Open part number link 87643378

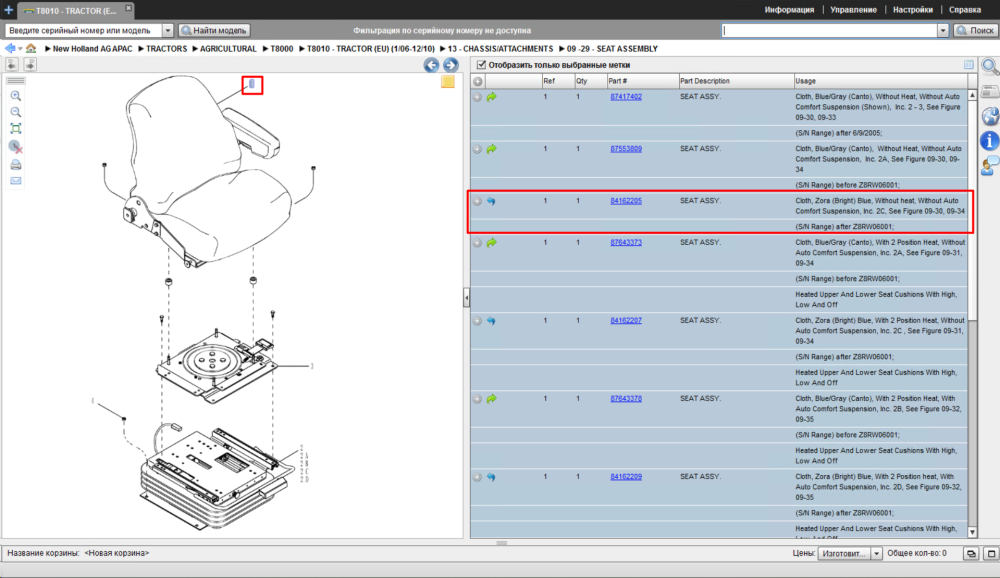(626, 399)
